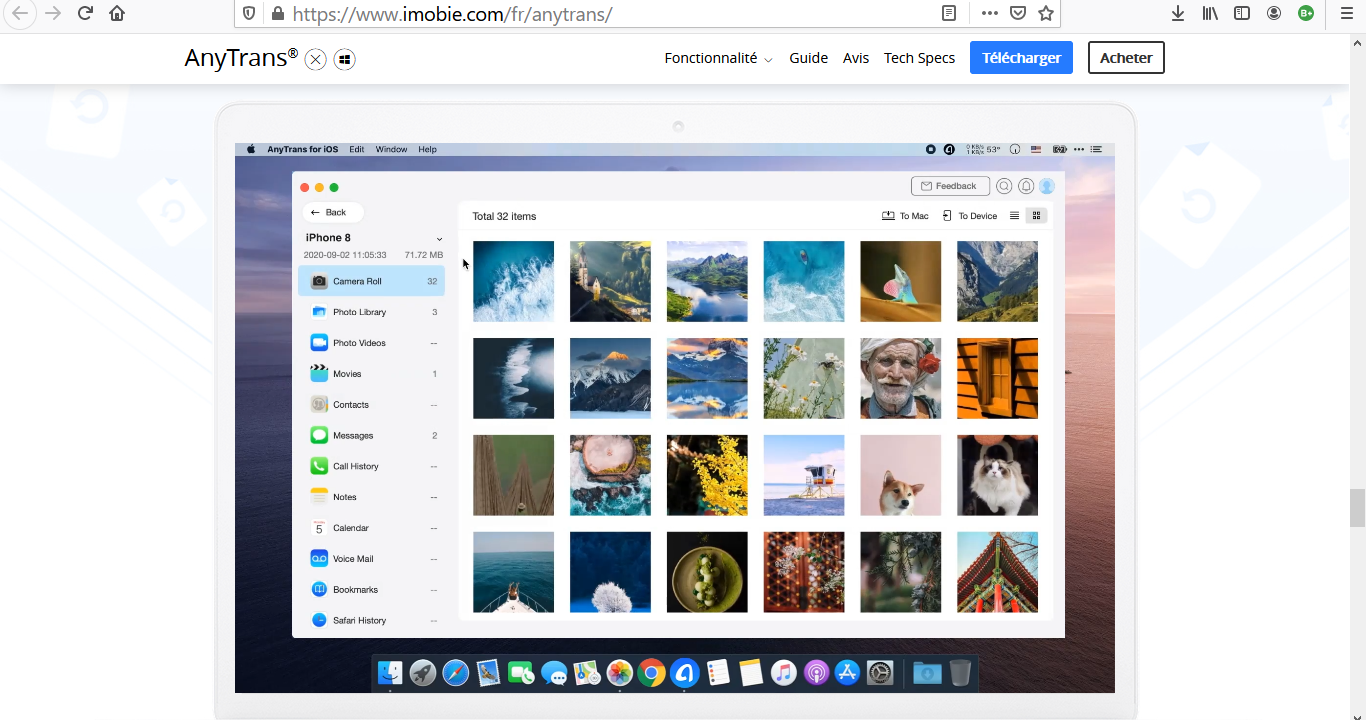Viewport: 1366px width, 720px height.
Task: Select Voice Mail in the sidebar
Action: 371,559
